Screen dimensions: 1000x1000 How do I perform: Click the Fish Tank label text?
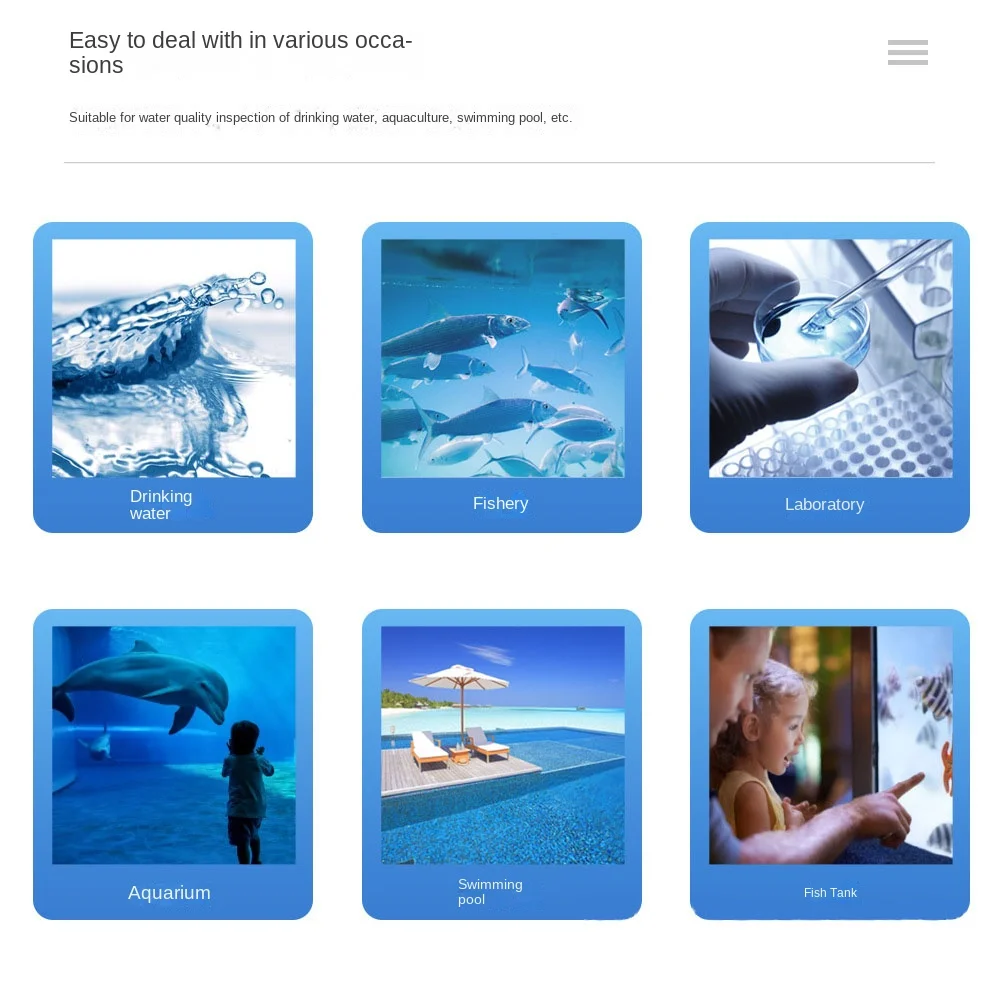tap(830, 892)
